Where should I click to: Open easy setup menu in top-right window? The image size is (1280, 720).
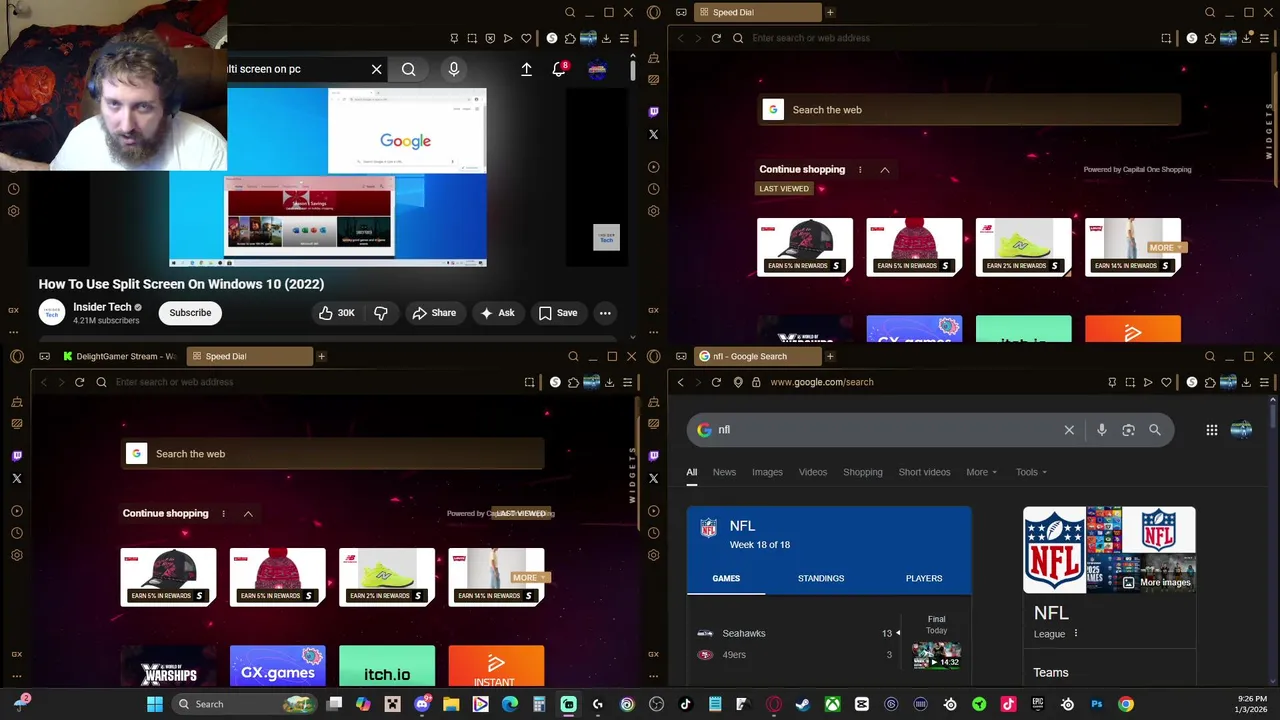(x=1264, y=38)
